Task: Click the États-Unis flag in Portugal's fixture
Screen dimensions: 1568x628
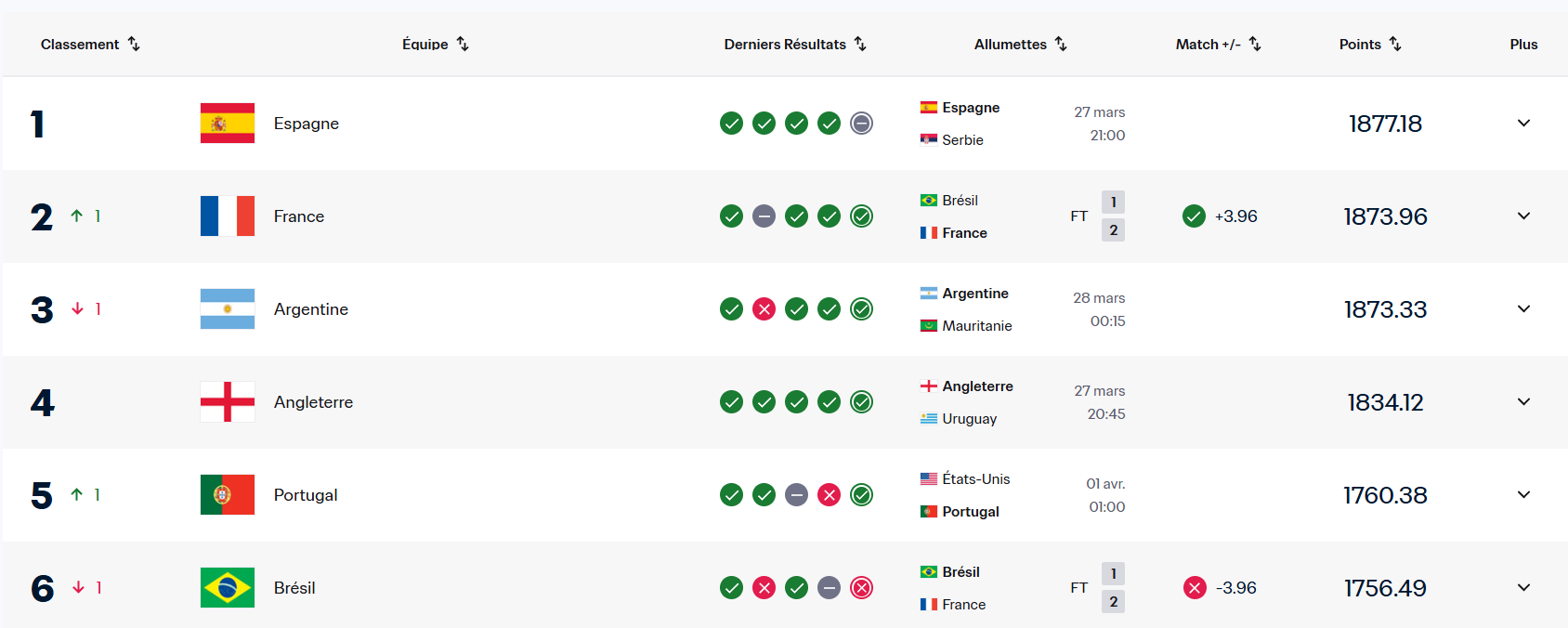Action: coord(928,478)
